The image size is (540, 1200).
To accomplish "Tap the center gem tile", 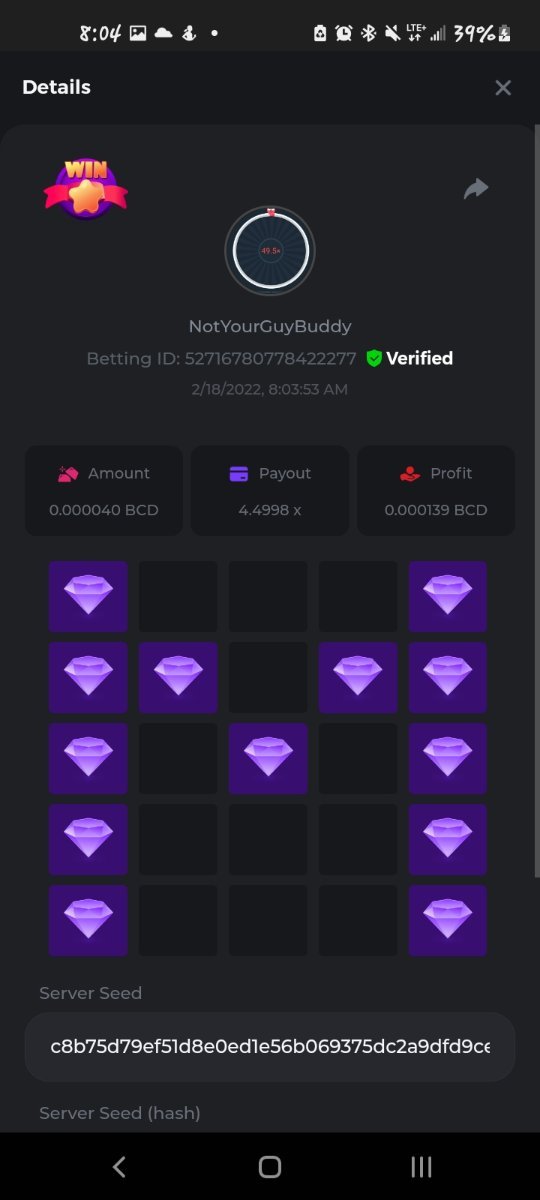I will [x=268, y=758].
